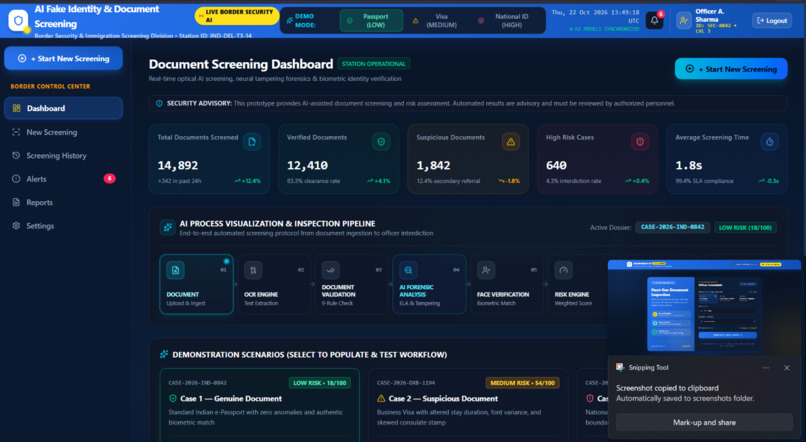Click the Alerts red count badge
Screen dimensions: 806x442
tap(109, 178)
